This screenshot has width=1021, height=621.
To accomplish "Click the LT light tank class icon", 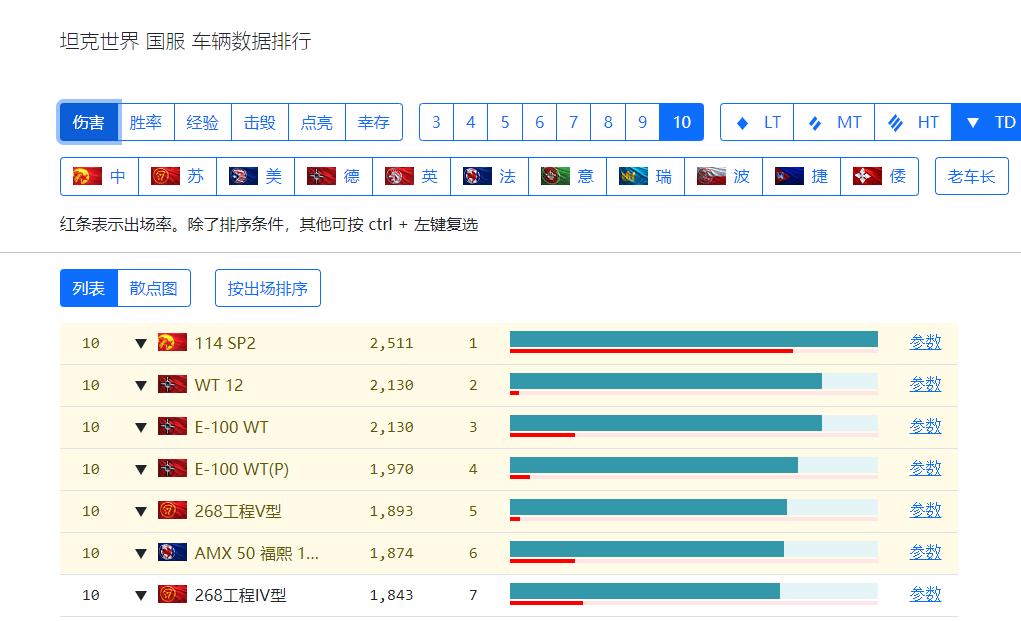I will tap(756, 122).
